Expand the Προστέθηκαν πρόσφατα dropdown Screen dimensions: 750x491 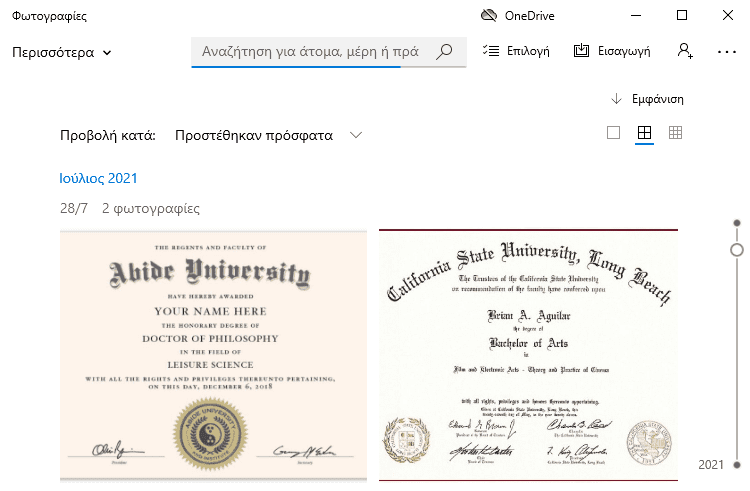[x=268, y=135]
